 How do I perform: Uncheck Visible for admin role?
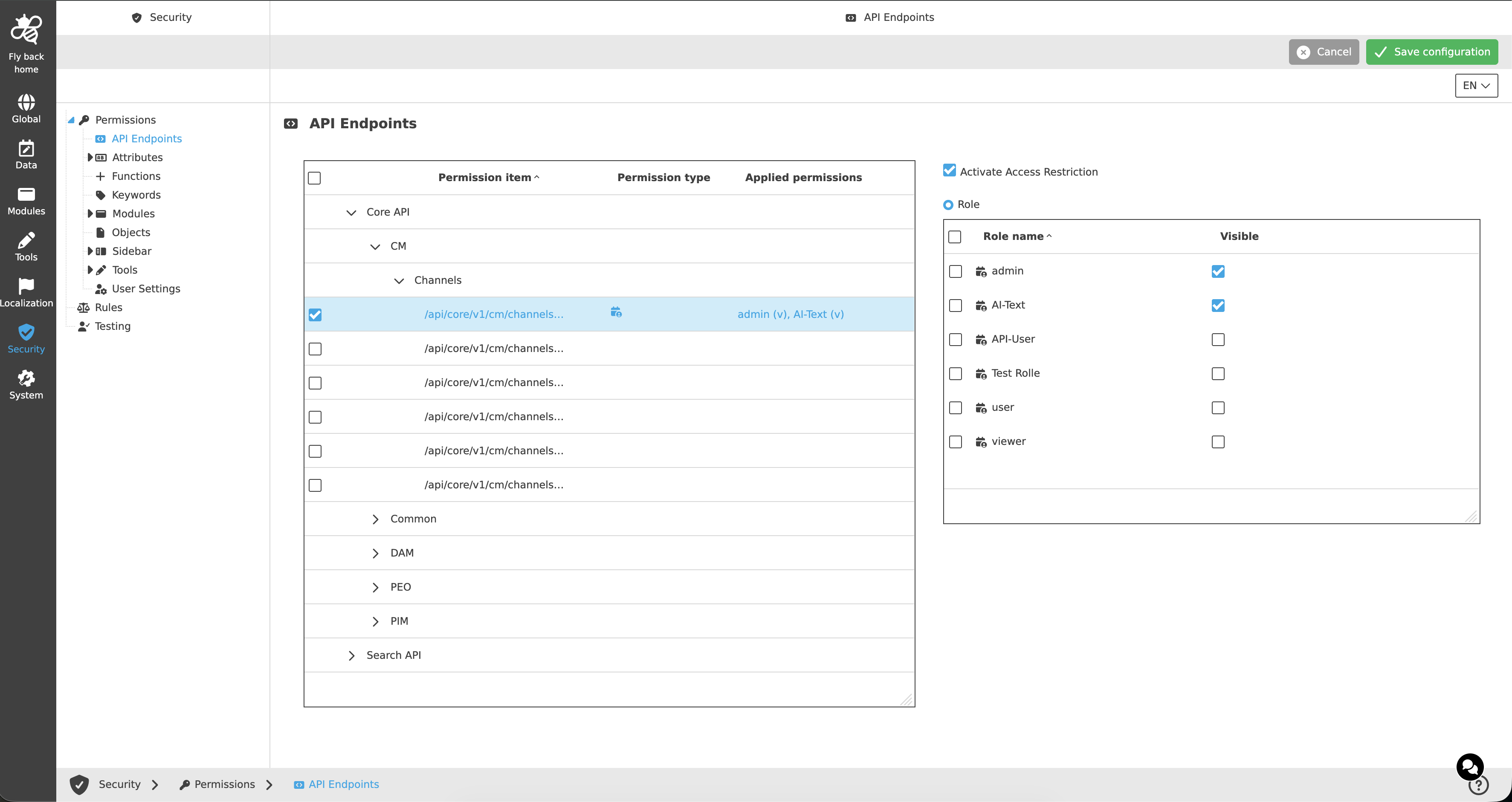point(1218,271)
